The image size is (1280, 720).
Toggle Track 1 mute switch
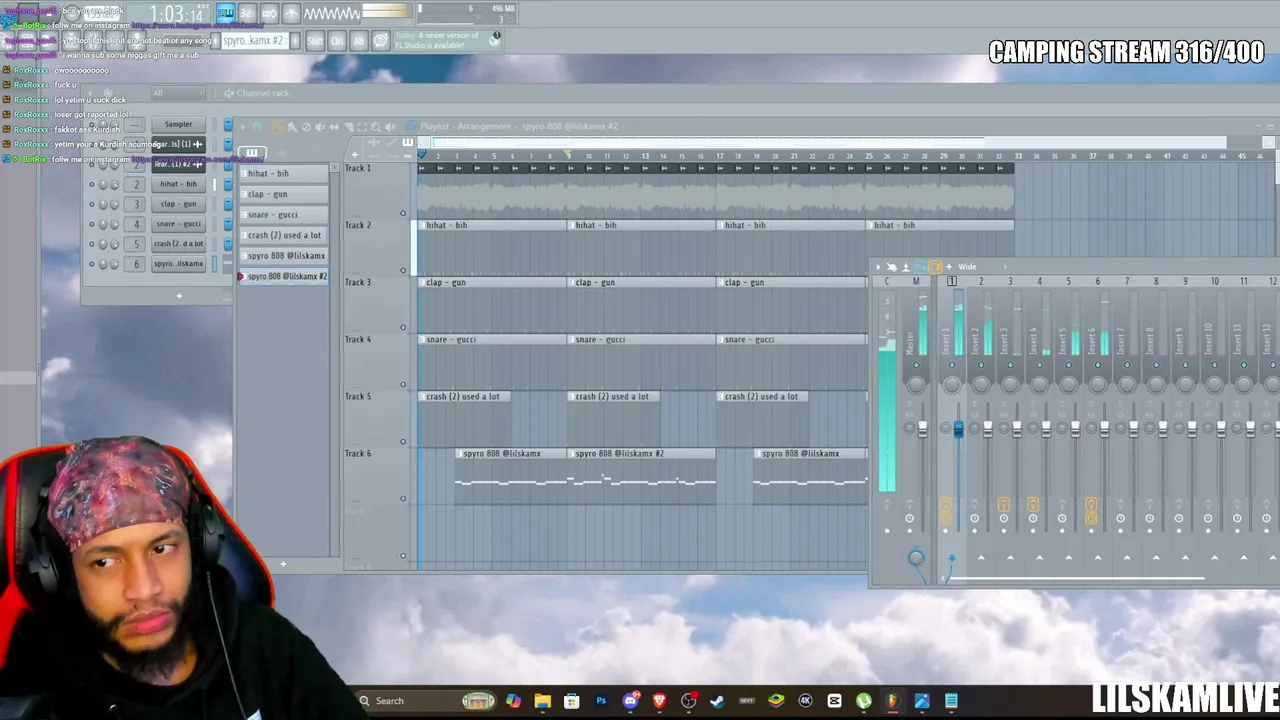(403, 213)
